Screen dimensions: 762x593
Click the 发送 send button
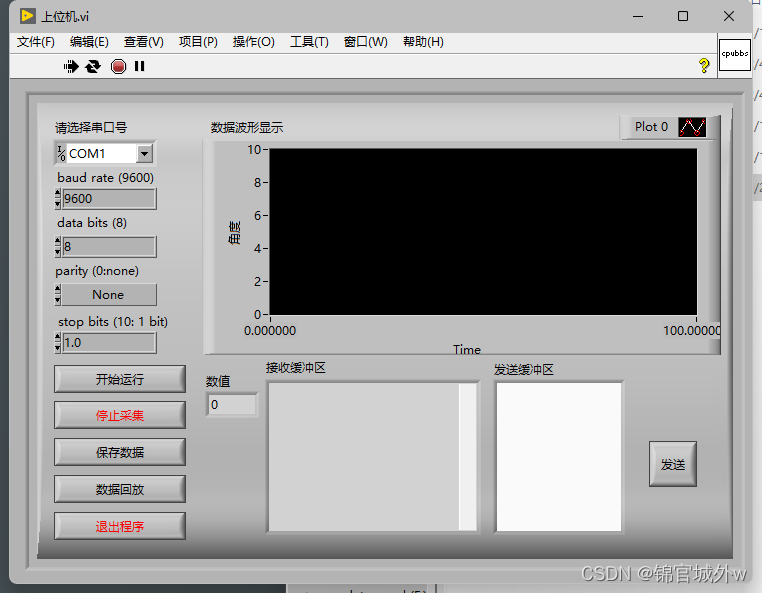tap(673, 464)
